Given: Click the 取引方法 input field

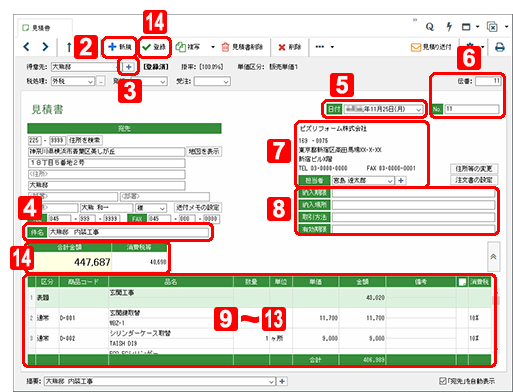Looking at the screenshot, I should [413, 217].
